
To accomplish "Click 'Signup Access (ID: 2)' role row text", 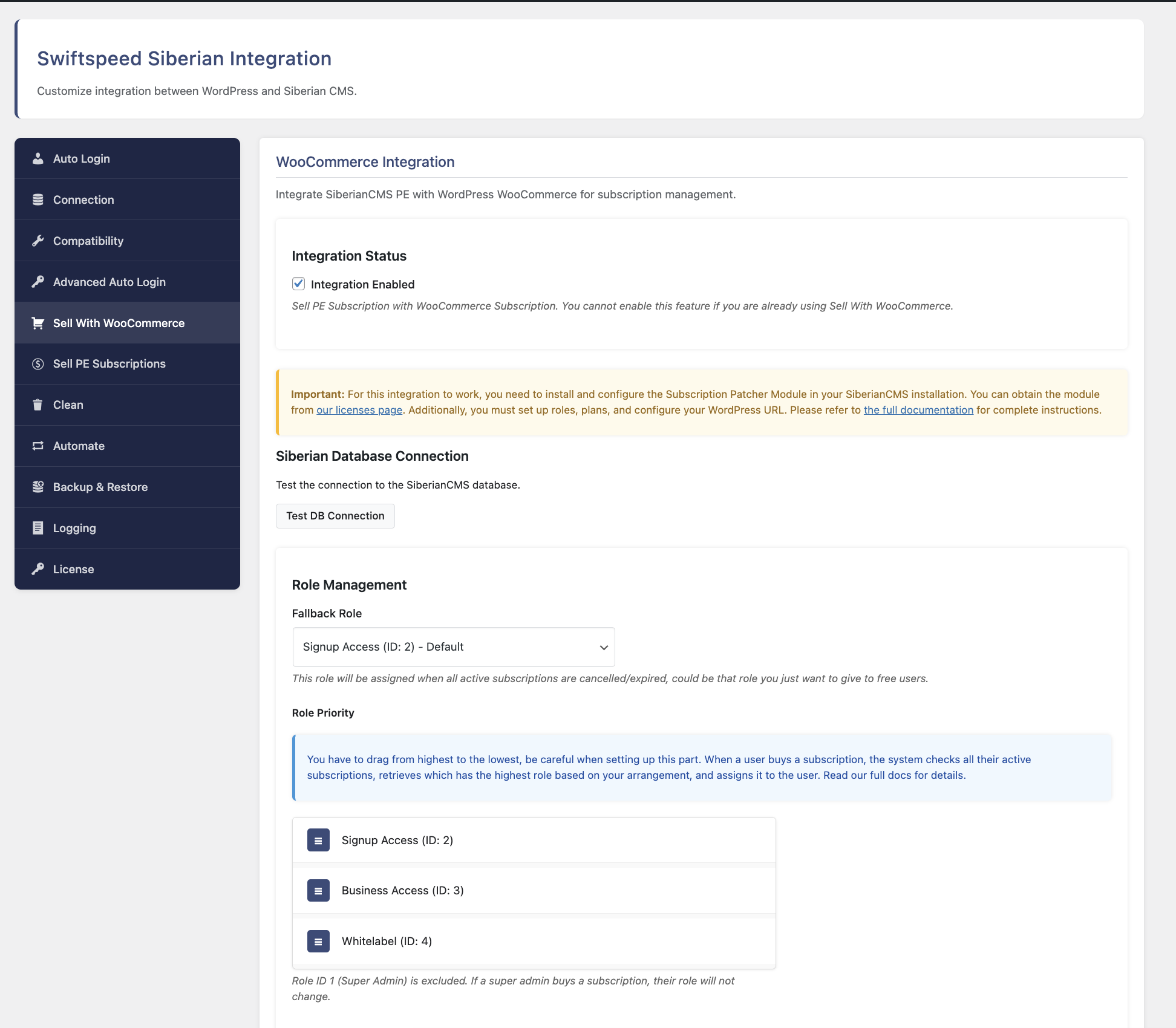I will click(397, 841).
